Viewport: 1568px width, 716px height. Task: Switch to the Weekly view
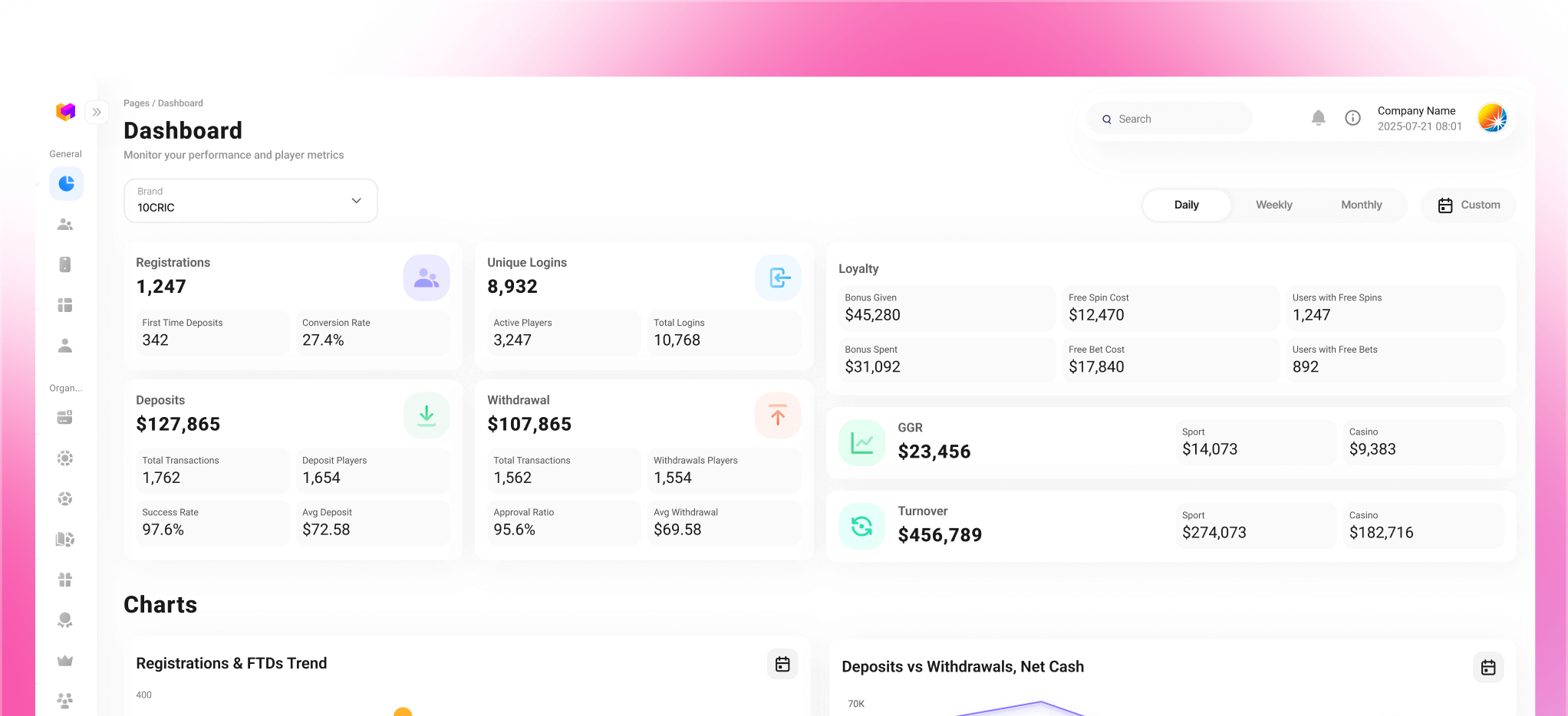[1273, 205]
